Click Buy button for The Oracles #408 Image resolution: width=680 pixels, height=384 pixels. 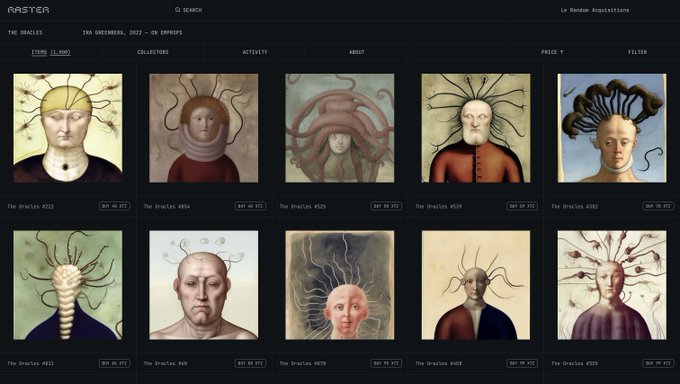click(522, 363)
